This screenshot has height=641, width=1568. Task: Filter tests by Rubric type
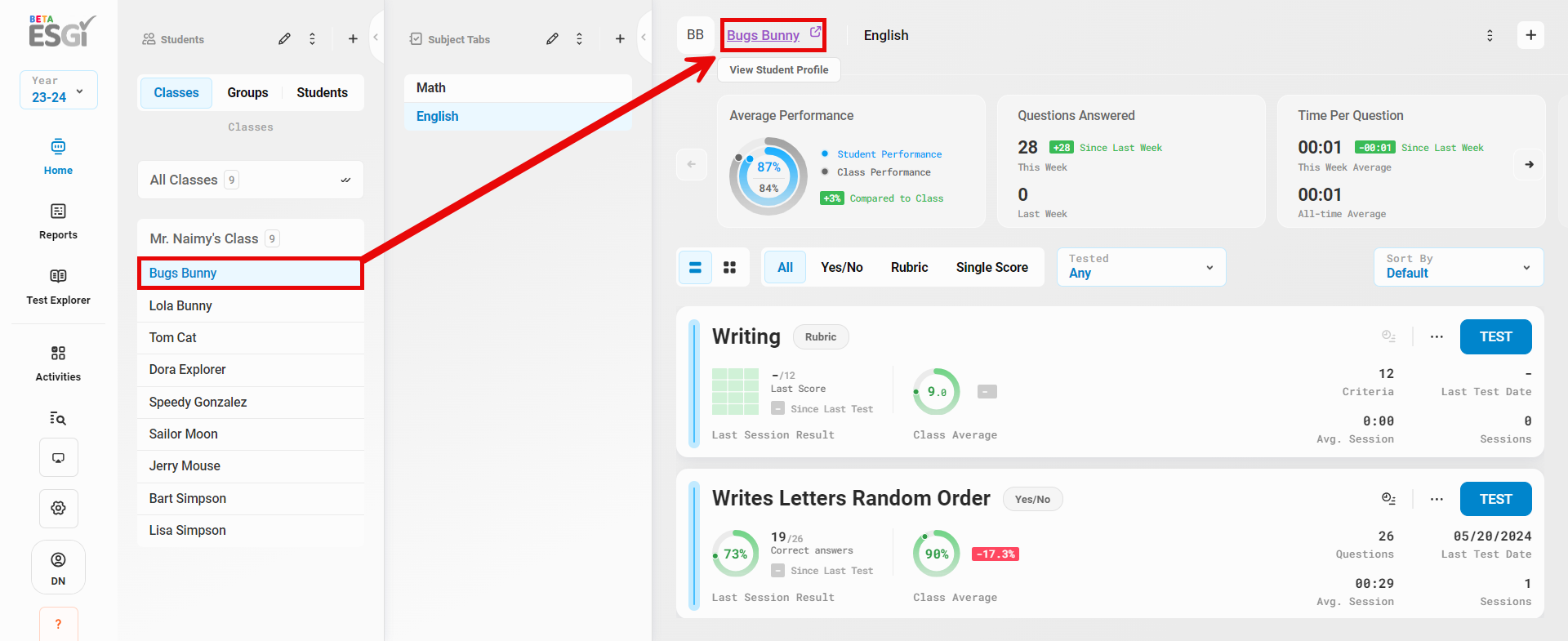click(x=909, y=267)
